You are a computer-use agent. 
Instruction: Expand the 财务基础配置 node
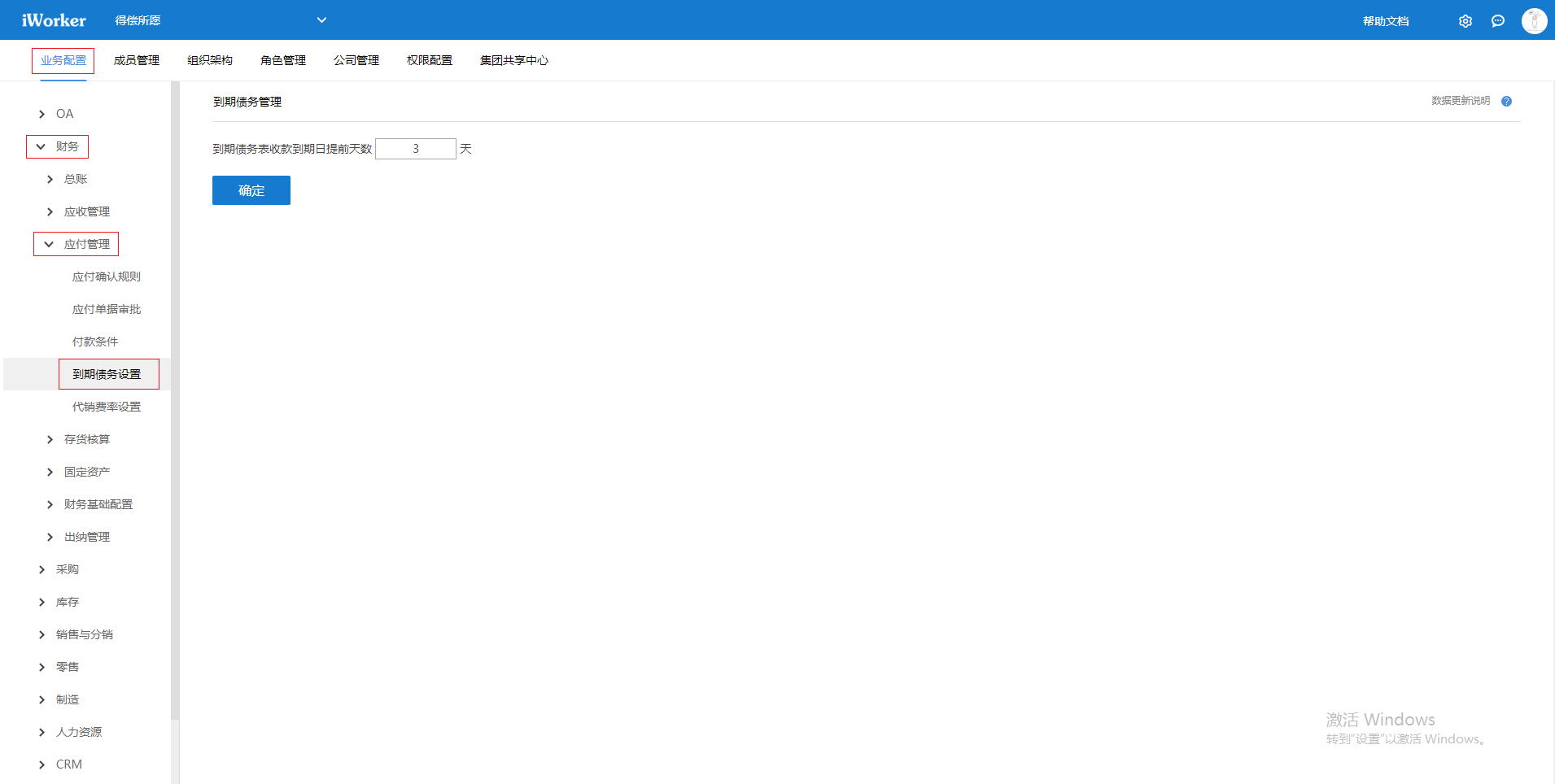point(50,504)
